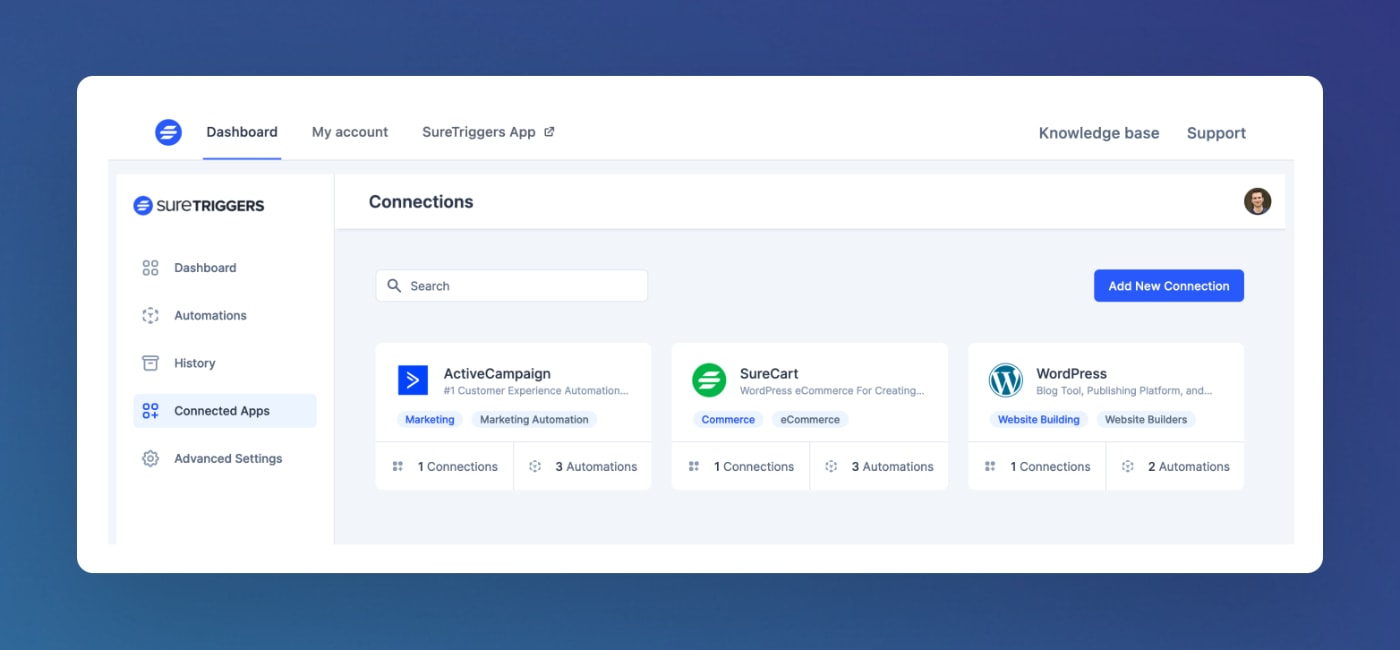Screen dimensions: 1400x650
Task: Click the Automations icon in sidebar
Action: coord(150,315)
